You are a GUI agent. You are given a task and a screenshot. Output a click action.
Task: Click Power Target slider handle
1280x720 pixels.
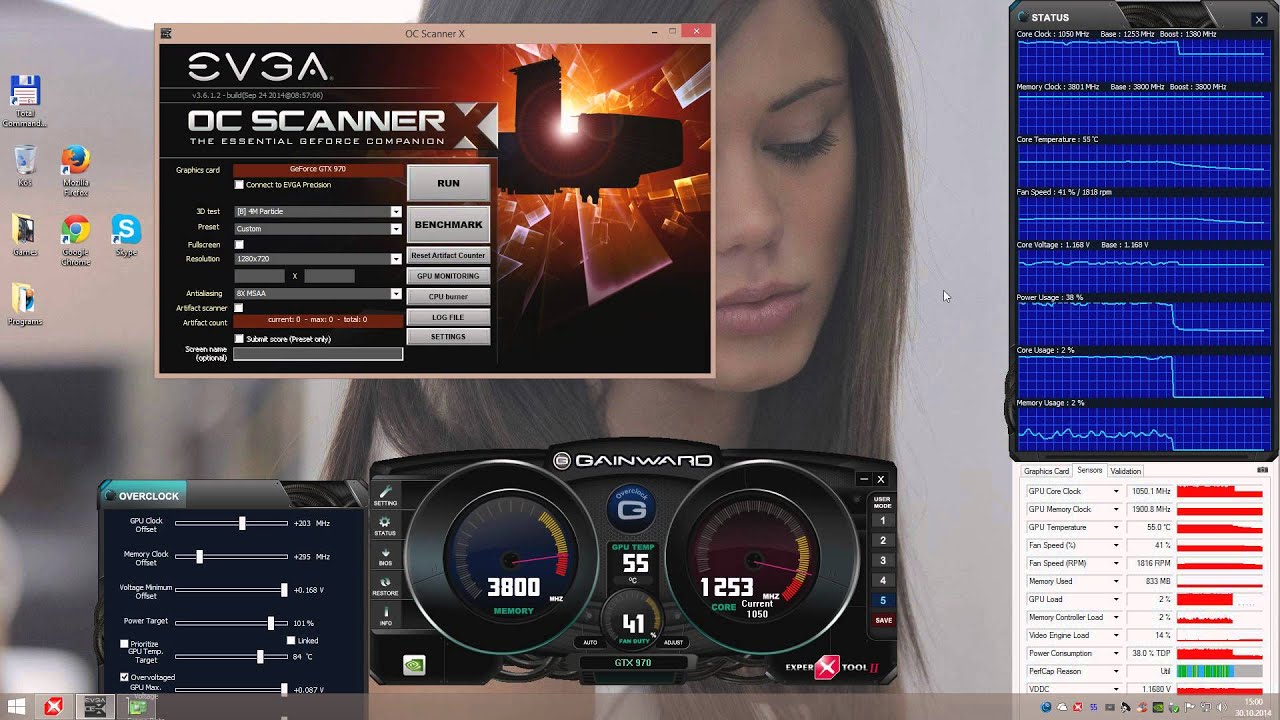(x=270, y=623)
